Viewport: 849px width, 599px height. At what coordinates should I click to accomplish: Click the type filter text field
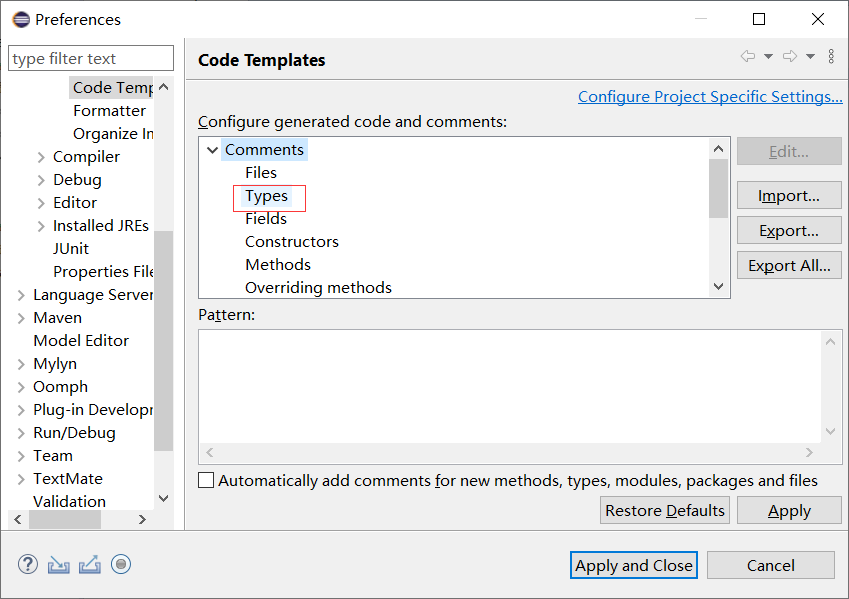(90, 59)
